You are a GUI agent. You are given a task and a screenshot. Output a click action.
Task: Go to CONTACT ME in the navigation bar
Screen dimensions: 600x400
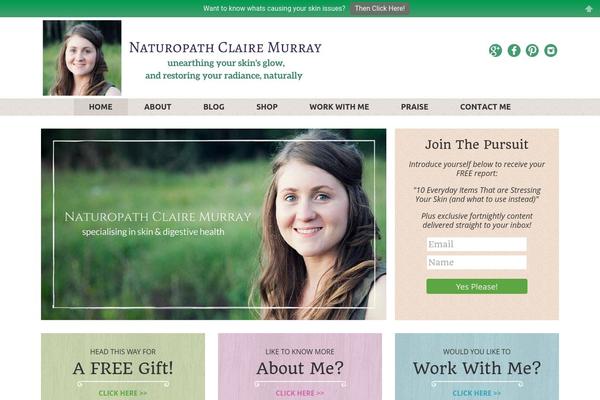(486, 107)
